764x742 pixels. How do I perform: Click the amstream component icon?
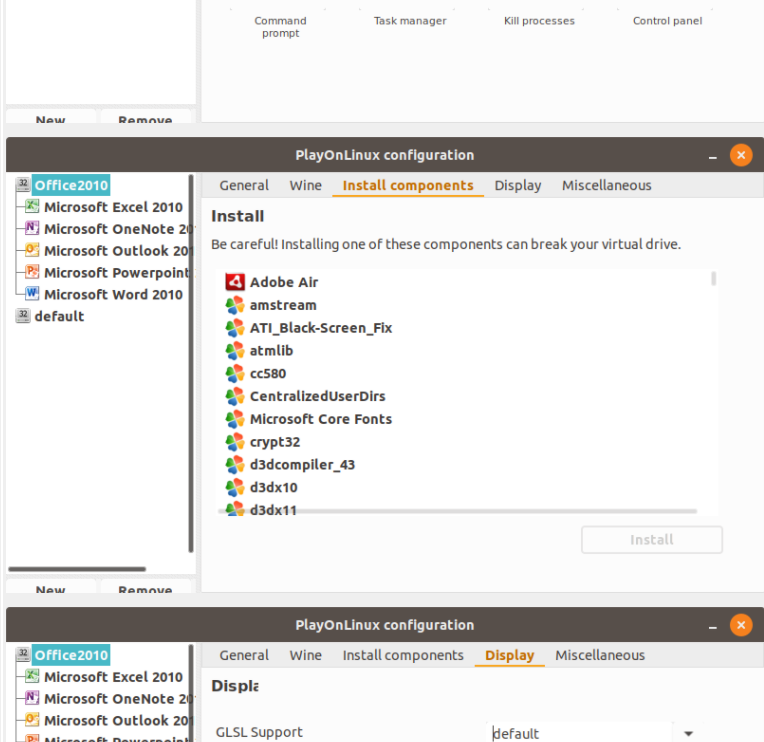point(235,305)
